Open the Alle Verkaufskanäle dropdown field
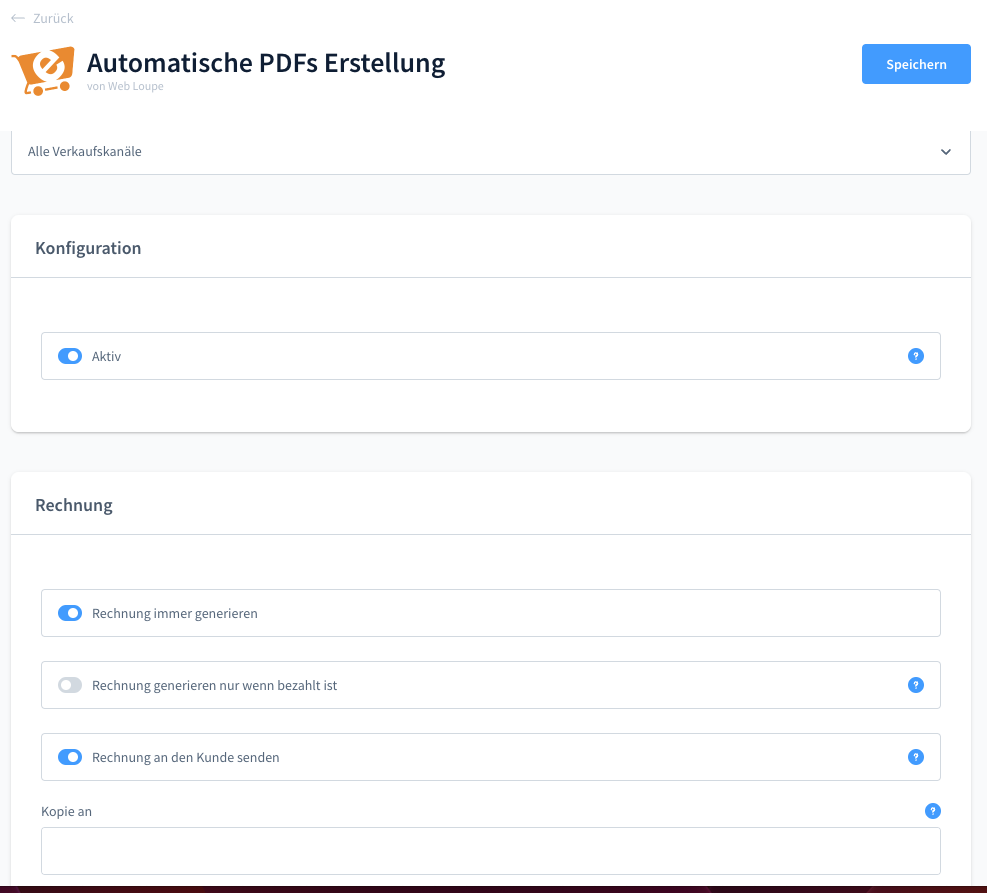 click(x=480, y=152)
